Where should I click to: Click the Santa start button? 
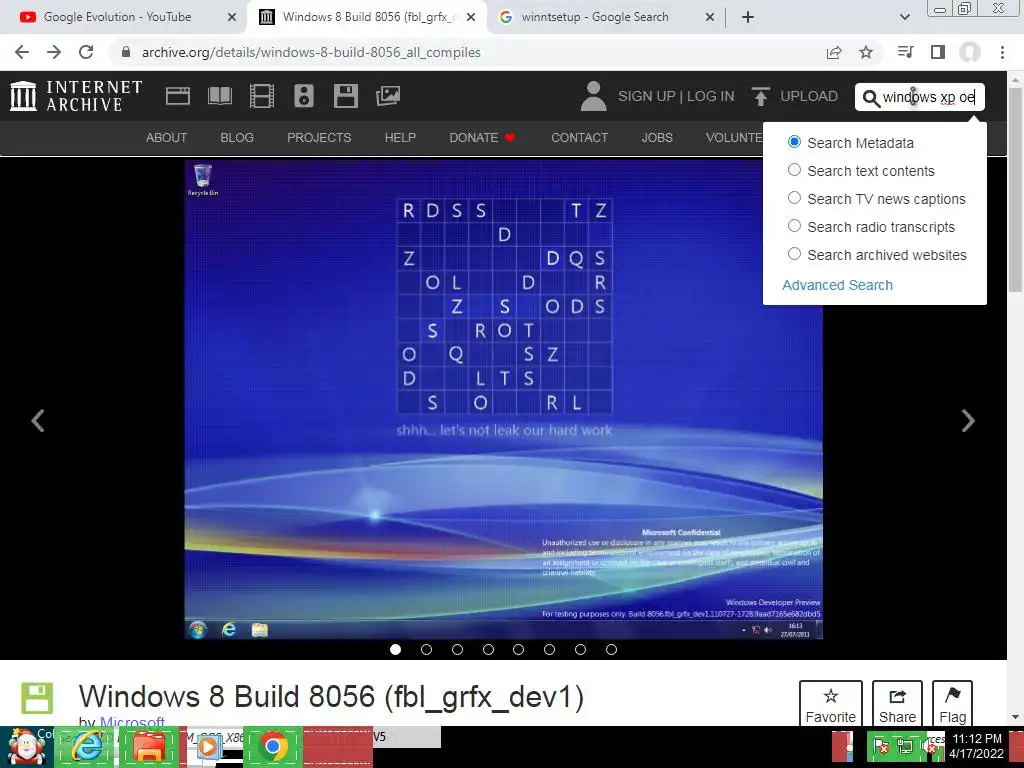[26, 746]
